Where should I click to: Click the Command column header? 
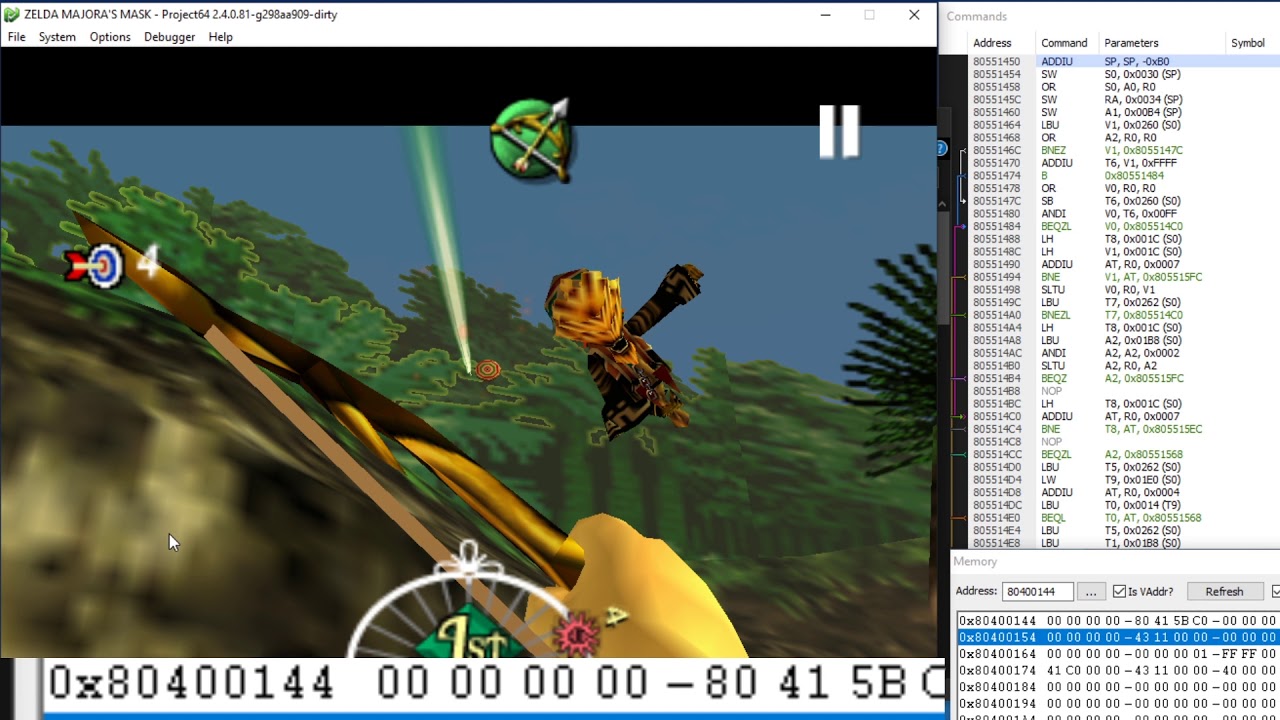[1064, 43]
